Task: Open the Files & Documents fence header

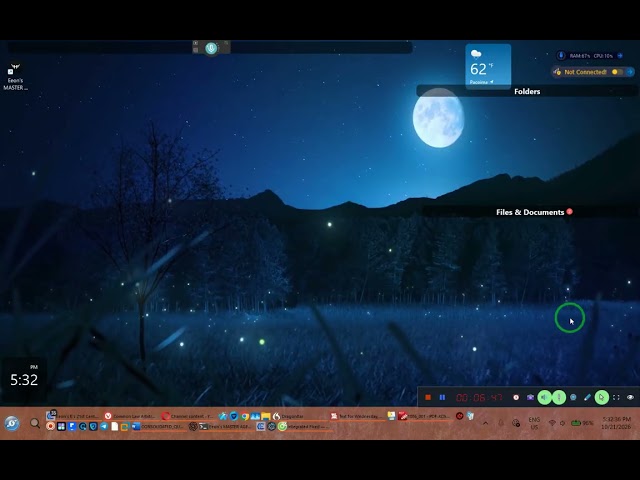Action: click(530, 212)
